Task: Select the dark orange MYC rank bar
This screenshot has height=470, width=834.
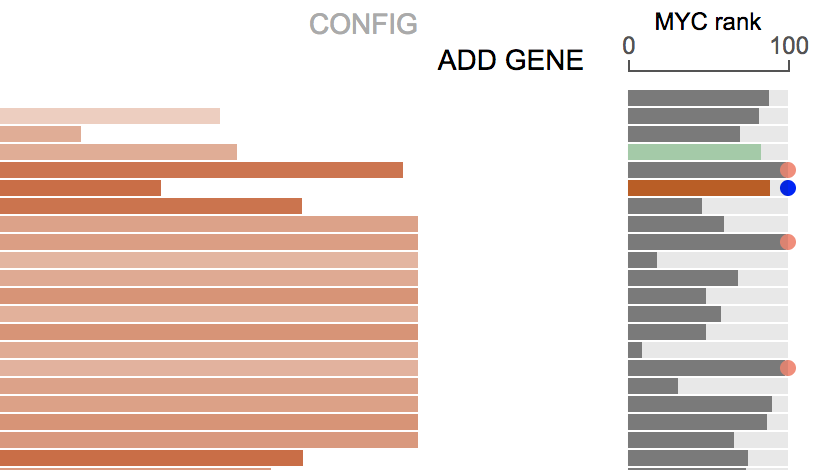Action: click(x=699, y=188)
